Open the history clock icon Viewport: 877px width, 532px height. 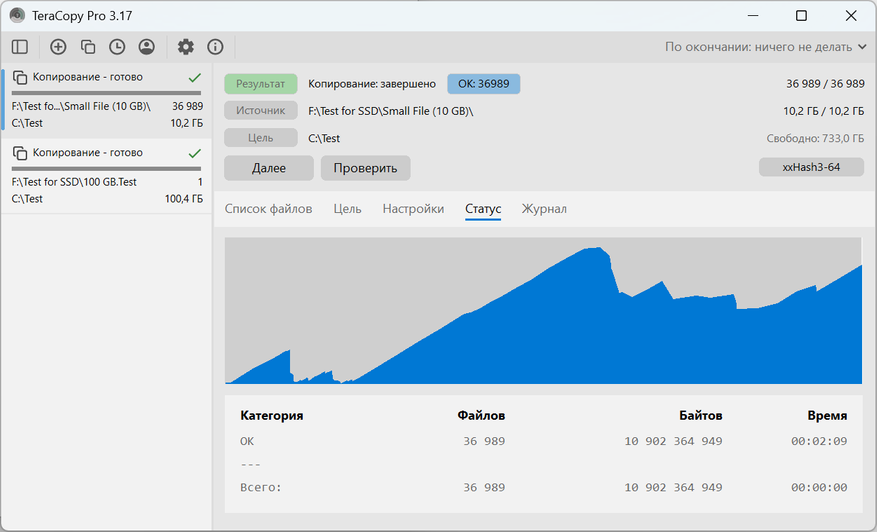pos(117,47)
